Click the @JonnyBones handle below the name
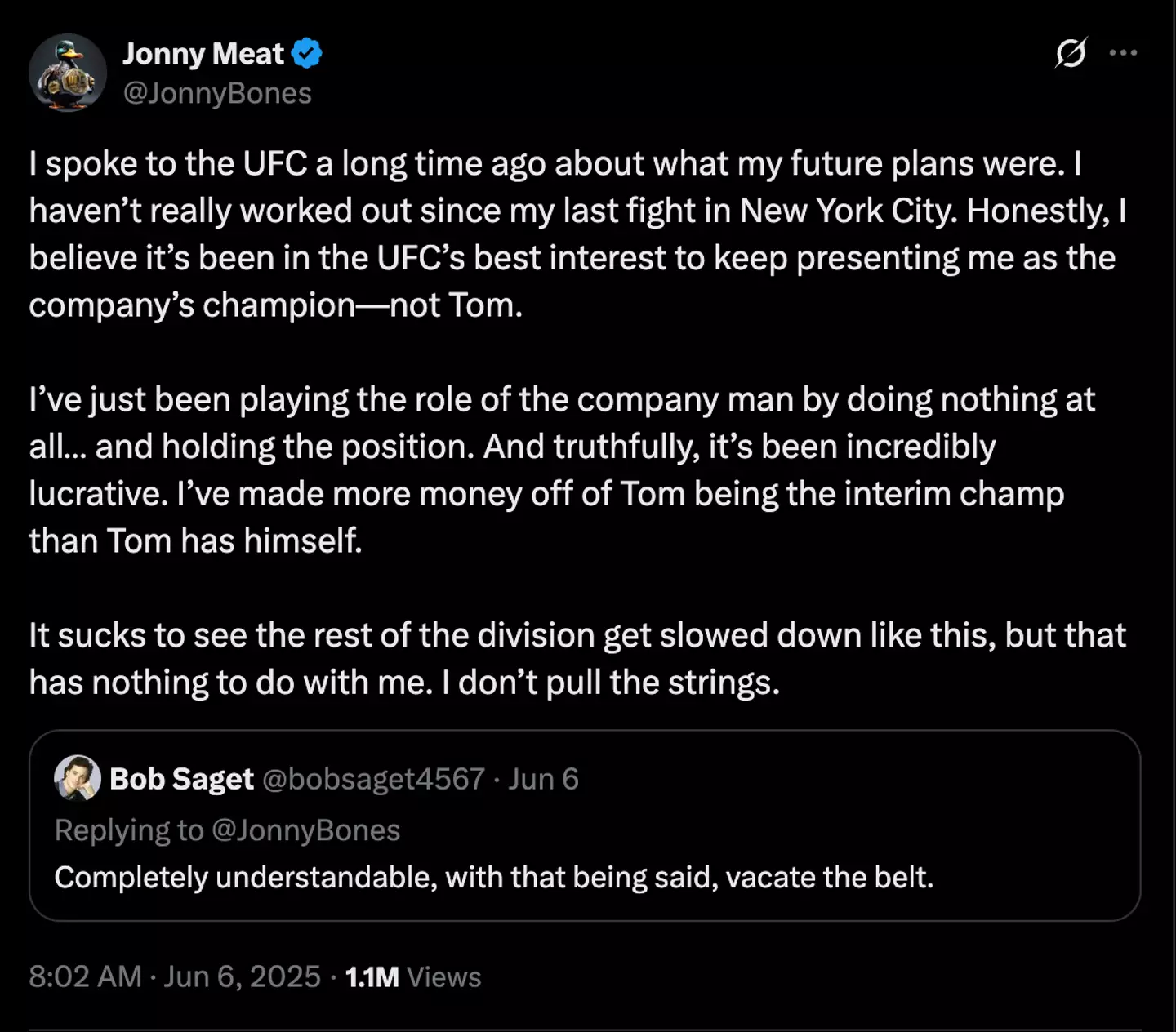Image resolution: width=1176 pixels, height=1032 pixels. pyautogui.click(x=217, y=93)
